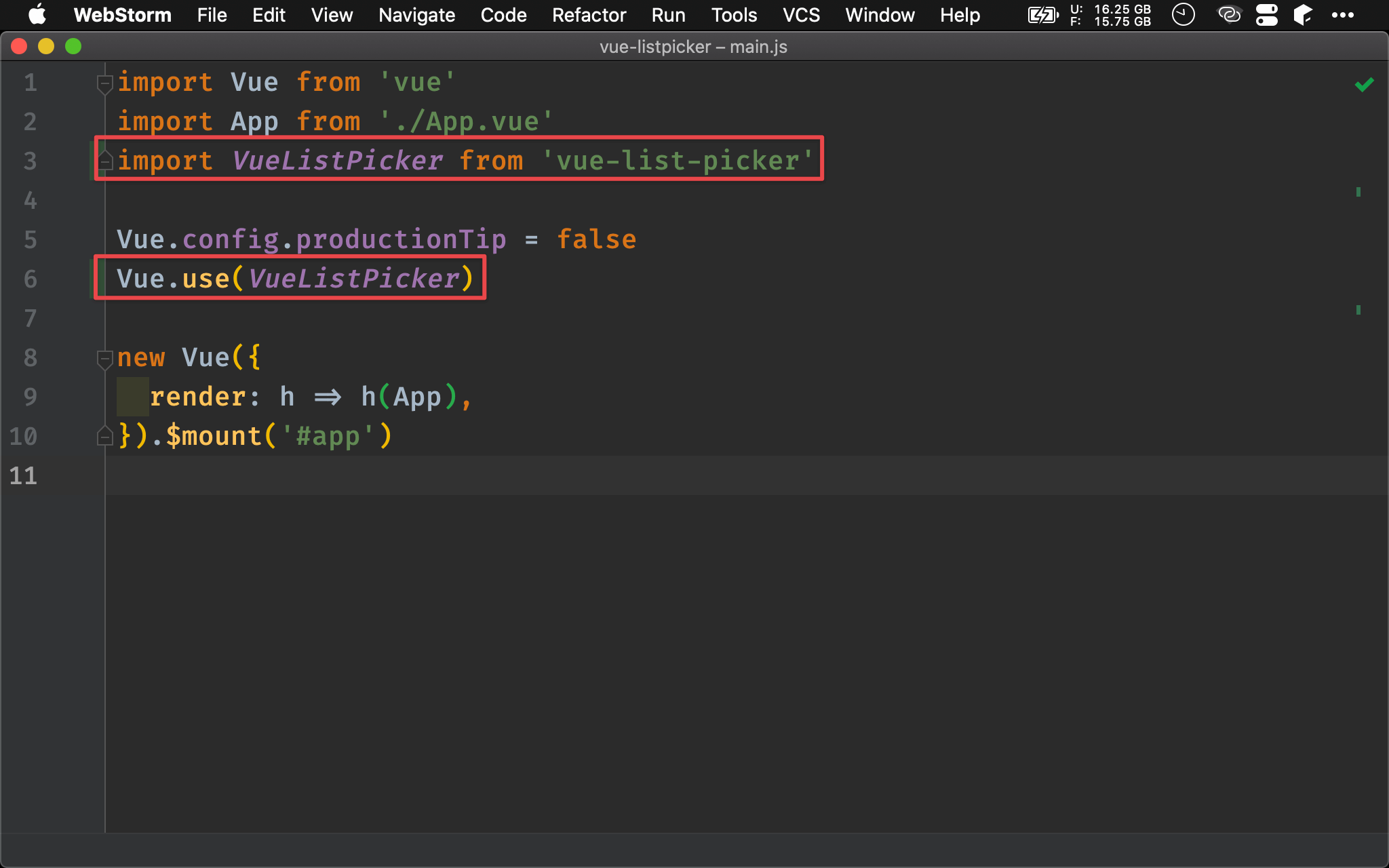This screenshot has height=868, width=1389.
Task: Click the clock icon in menu bar
Action: tap(1183, 14)
